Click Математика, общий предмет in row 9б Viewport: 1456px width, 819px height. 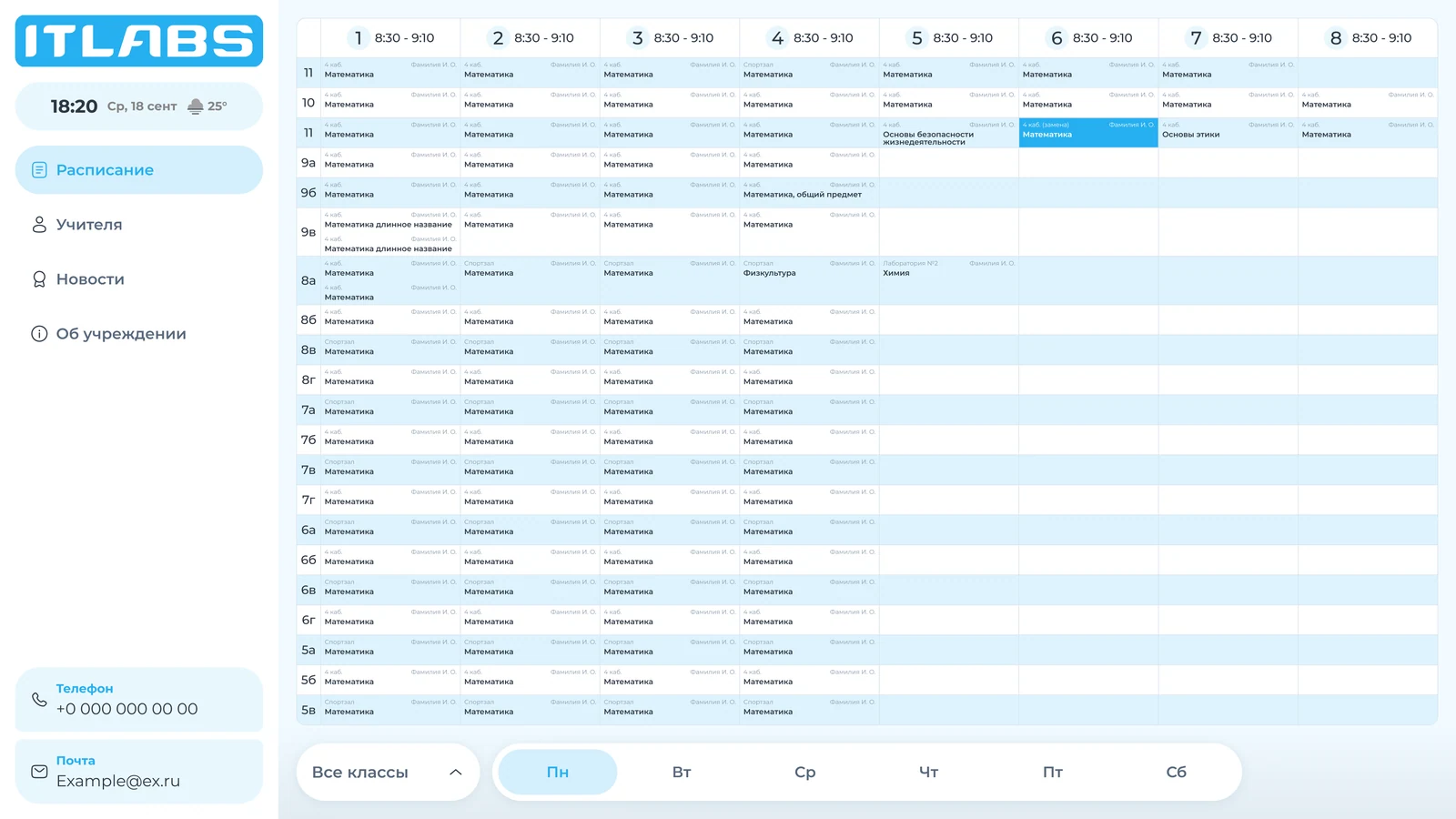pyautogui.click(x=809, y=193)
